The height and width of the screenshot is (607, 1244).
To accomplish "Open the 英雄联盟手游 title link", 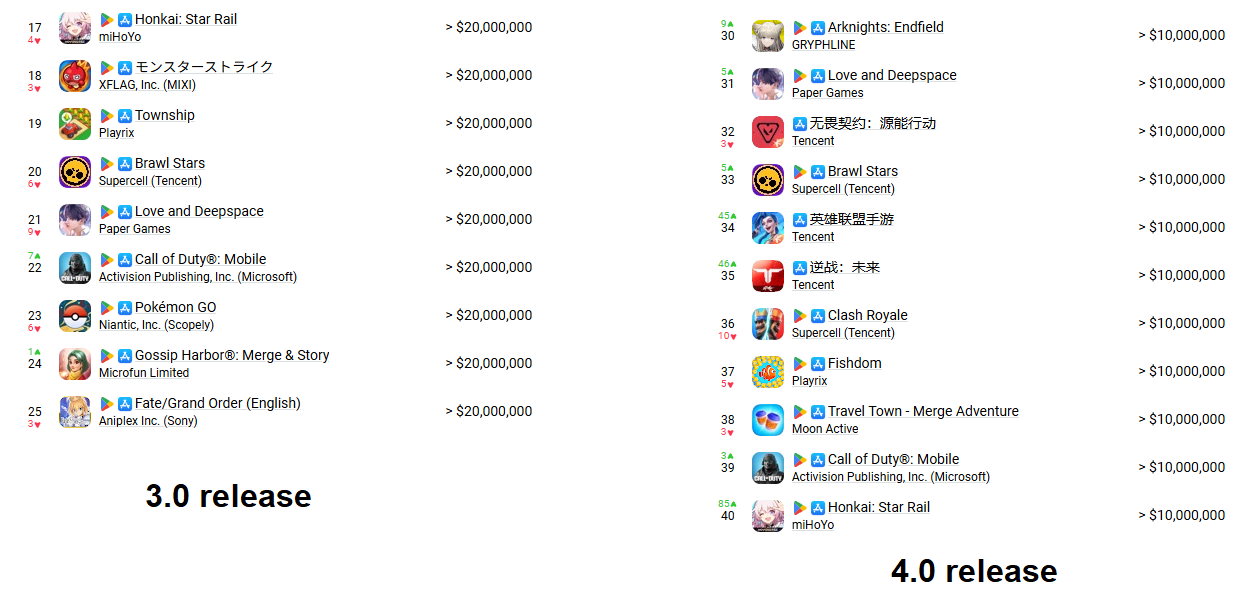I will [852, 220].
